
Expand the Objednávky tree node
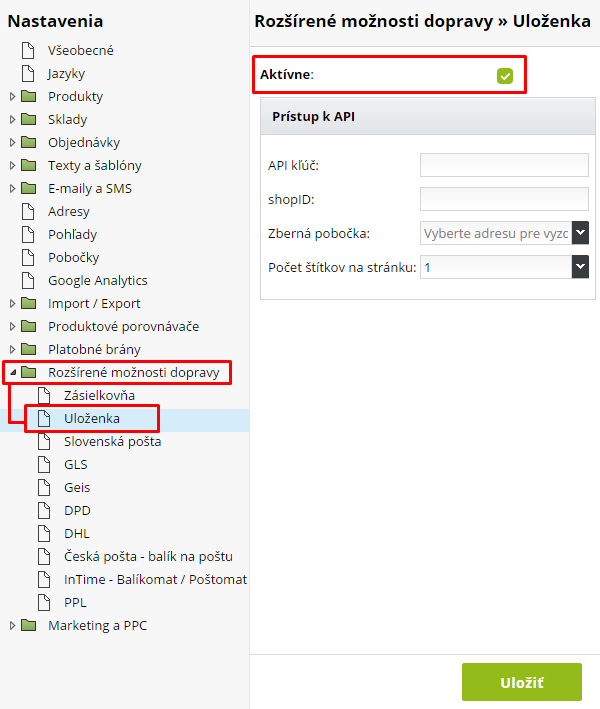[x=13, y=142]
